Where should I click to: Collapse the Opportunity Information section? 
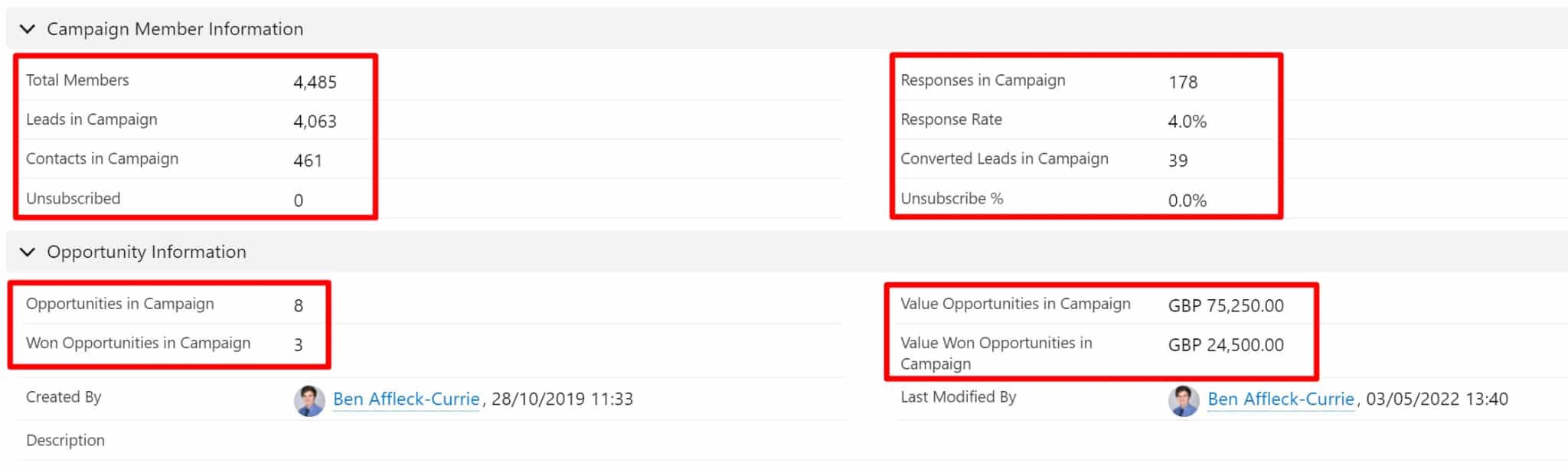tap(28, 252)
